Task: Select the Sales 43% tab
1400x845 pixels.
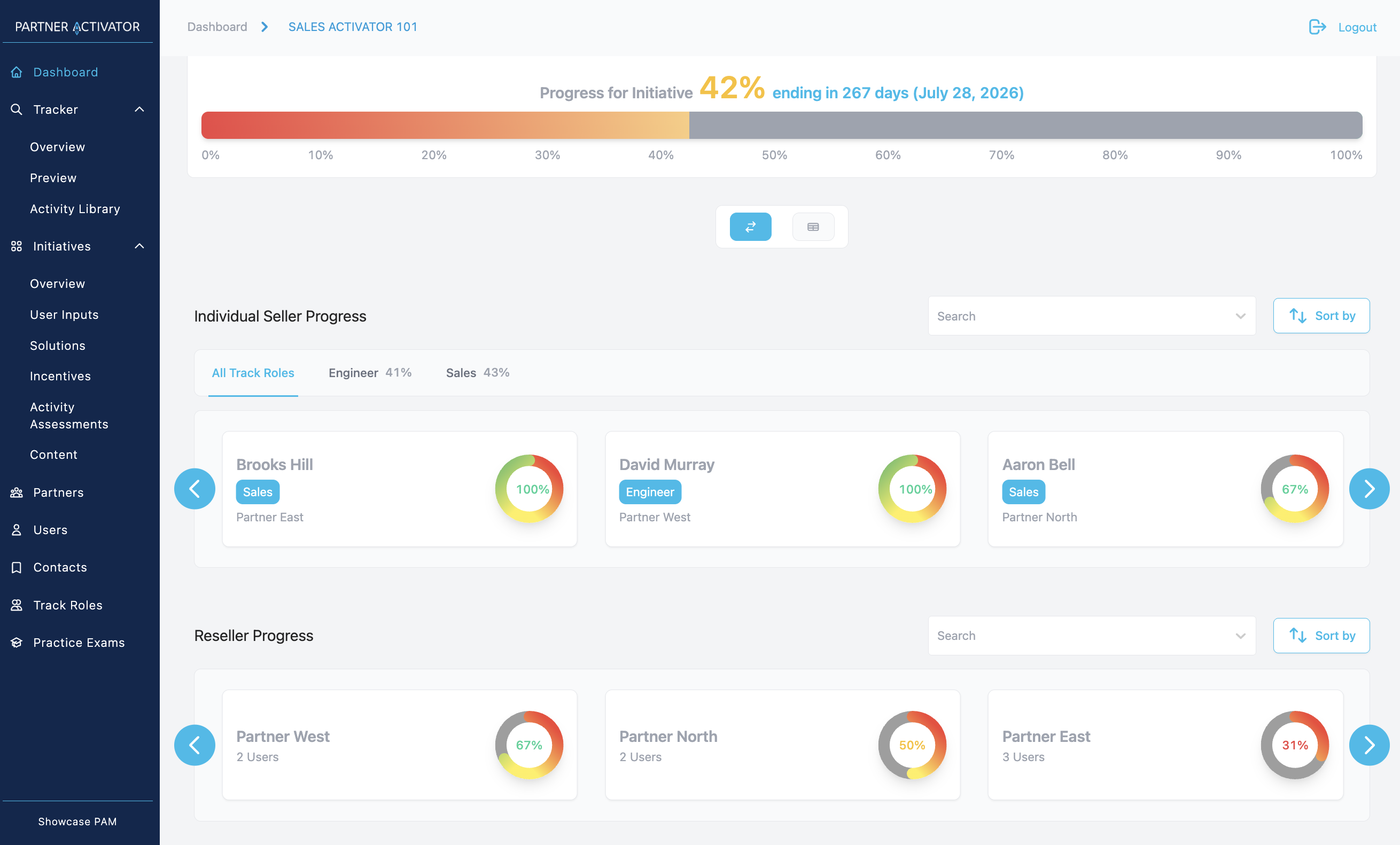Action: click(477, 372)
